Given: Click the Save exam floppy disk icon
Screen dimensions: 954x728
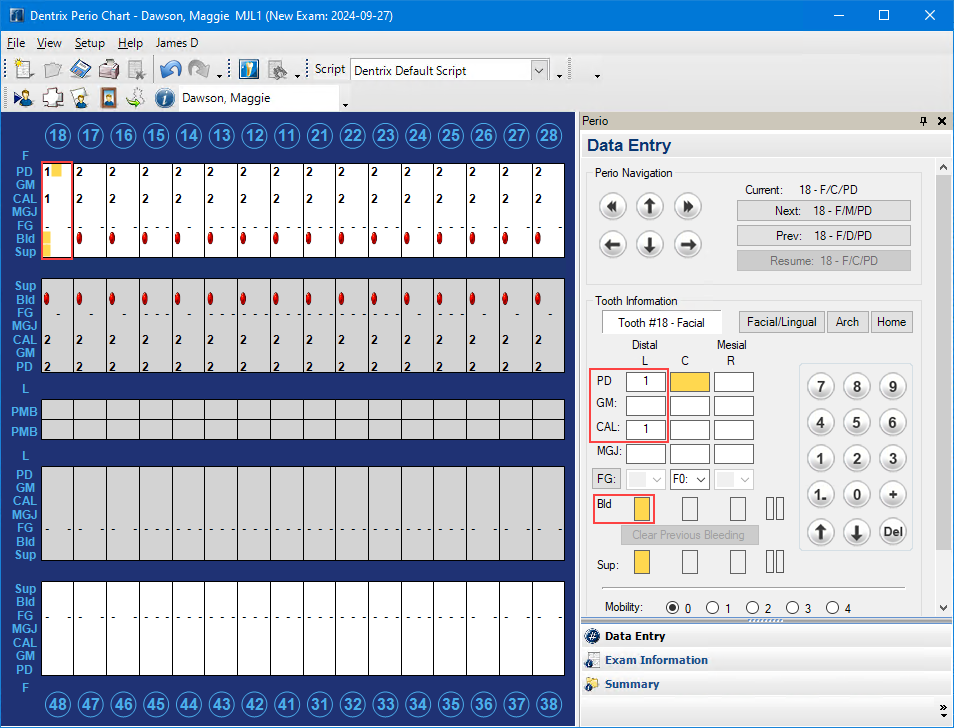Looking at the screenshot, I should click(81, 70).
